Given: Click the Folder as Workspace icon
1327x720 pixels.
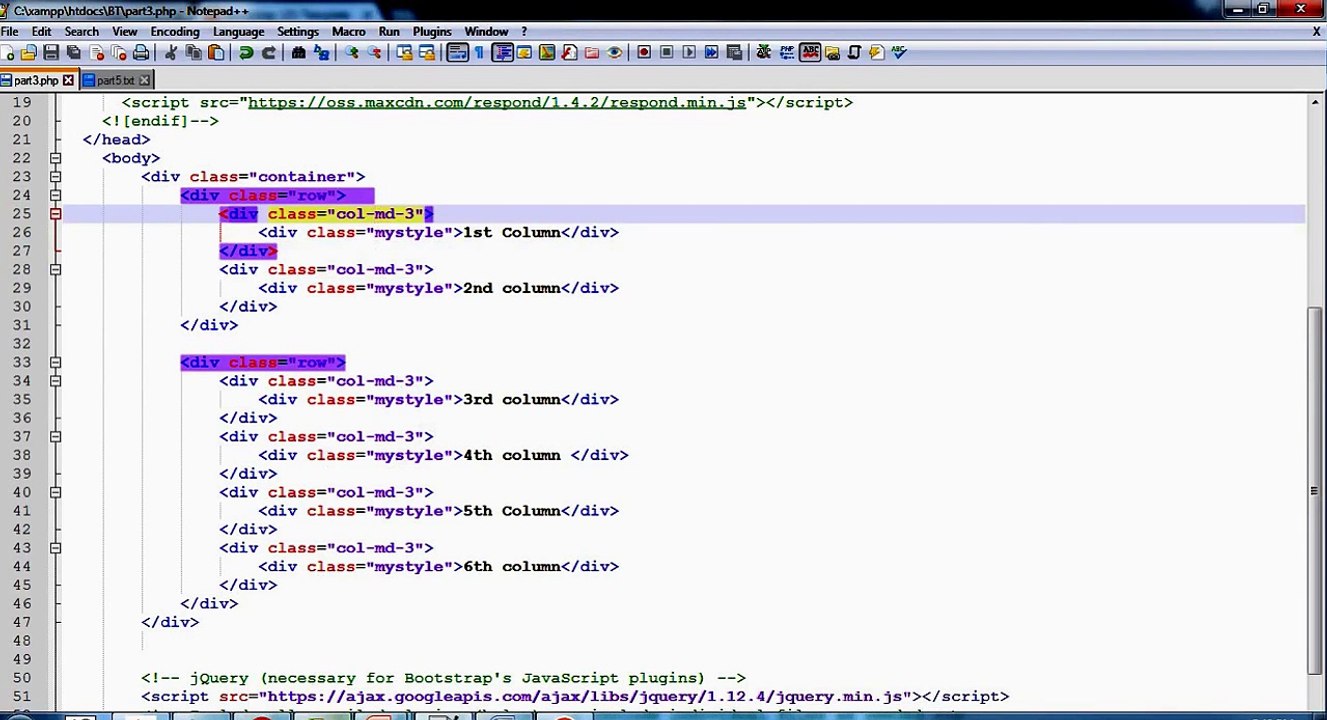Looking at the screenshot, I should pyautogui.click(x=592, y=52).
